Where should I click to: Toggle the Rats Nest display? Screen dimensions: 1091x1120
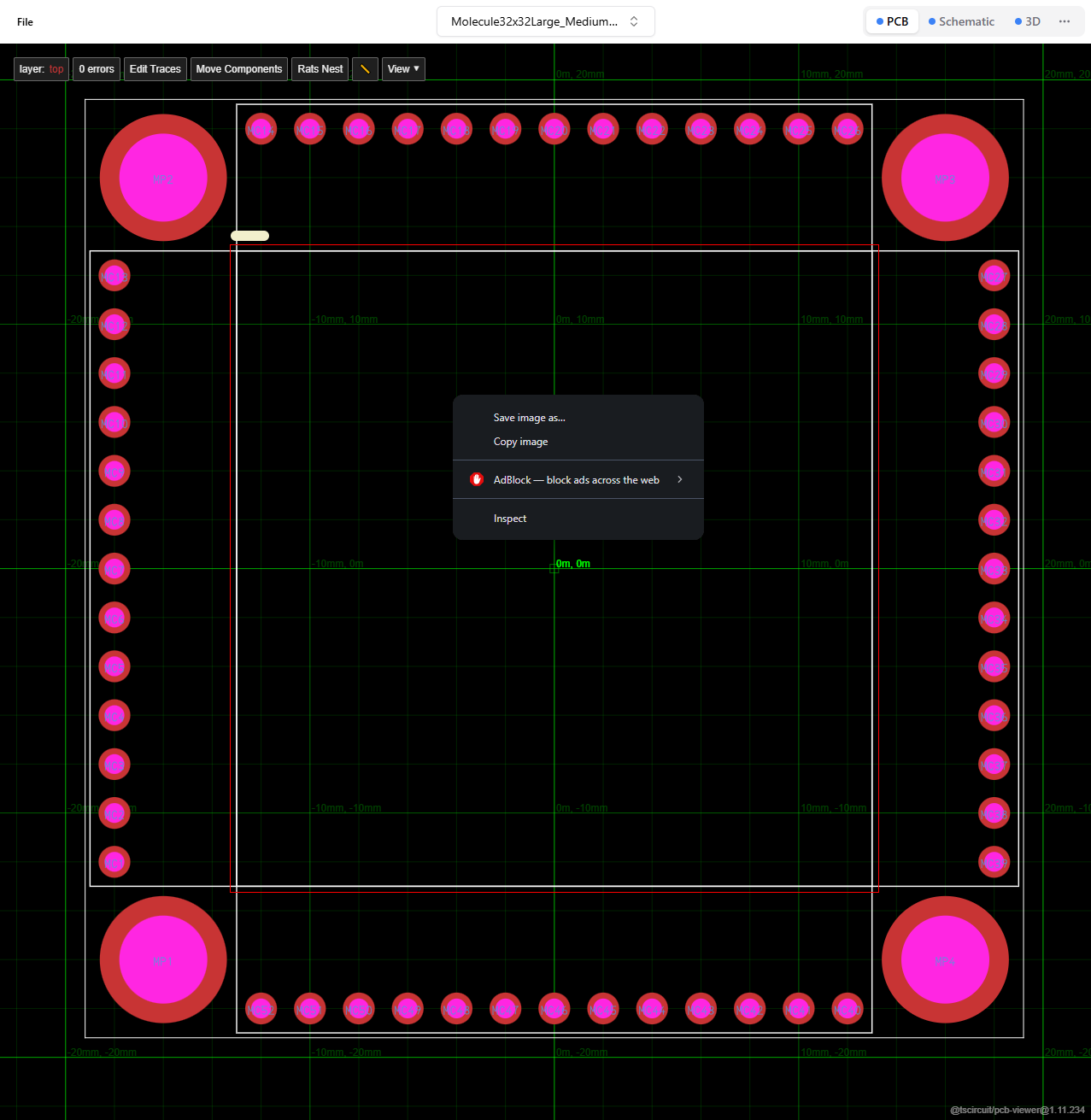[x=320, y=69]
